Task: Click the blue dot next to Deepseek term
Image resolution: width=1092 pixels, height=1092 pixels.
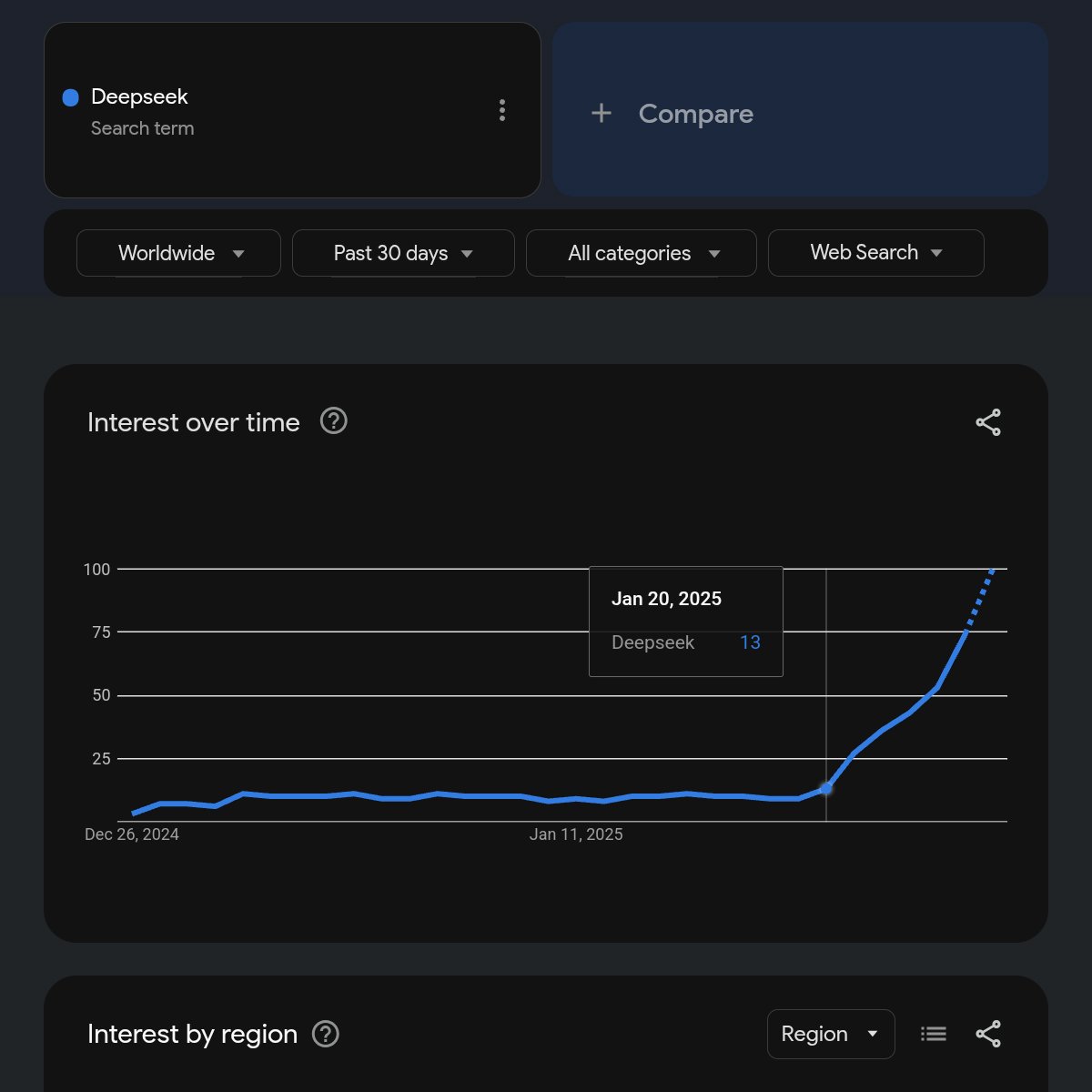Action: pos(70,97)
